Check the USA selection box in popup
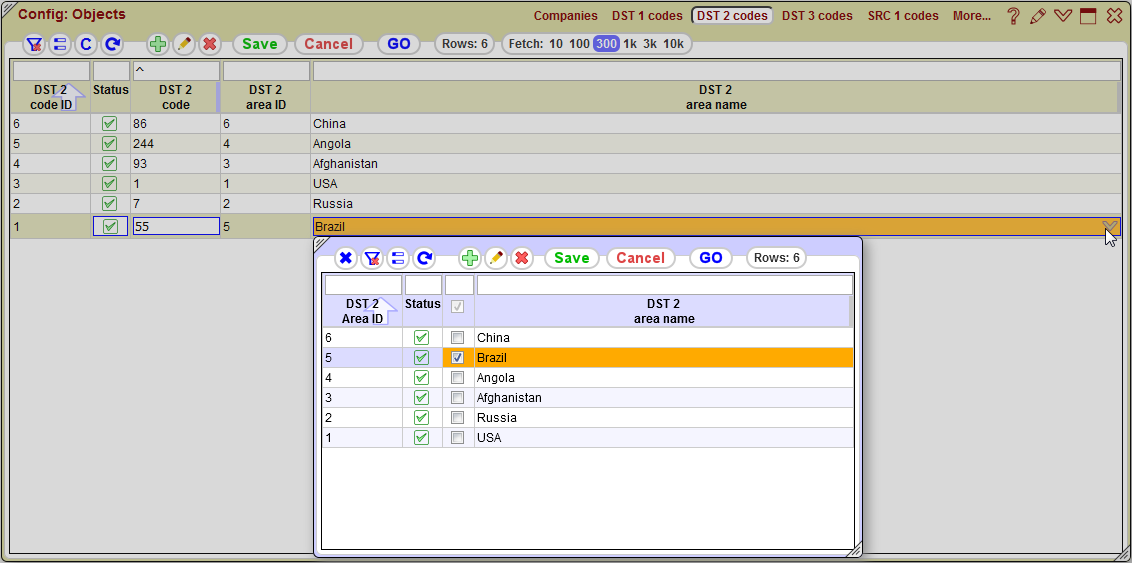 (x=457, y=437)
